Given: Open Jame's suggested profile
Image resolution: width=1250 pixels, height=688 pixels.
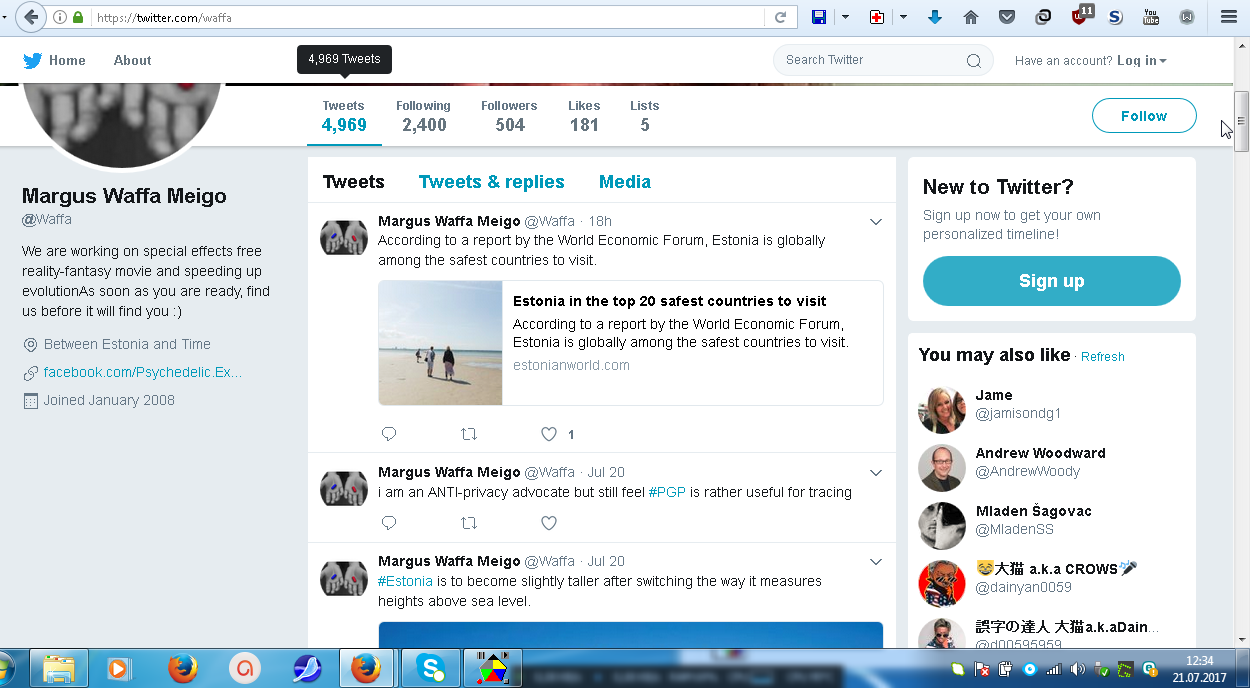Looking at the screenshot, I should tap(994, 395).
